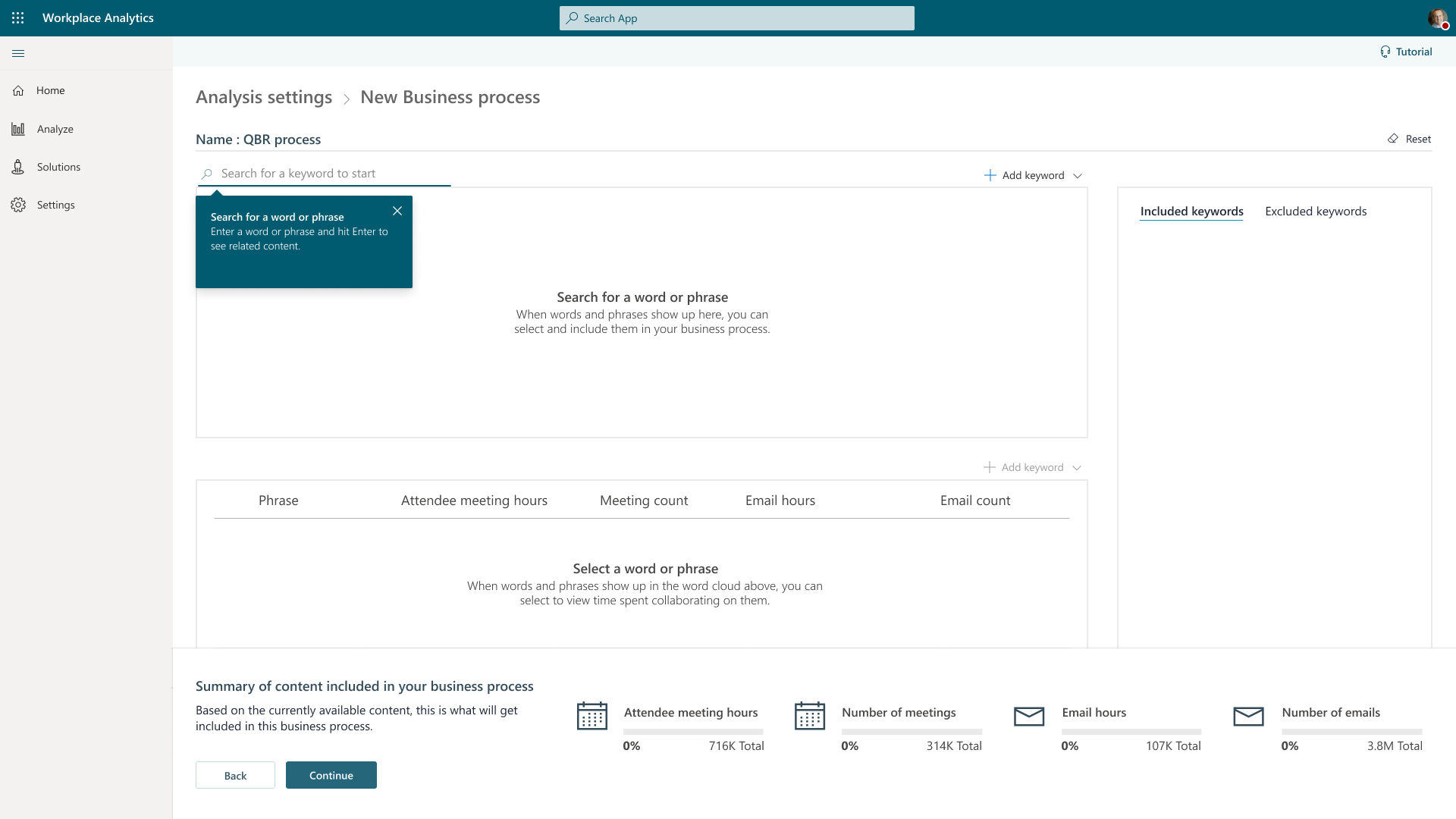Open the search magnifier in the keyword bar

coord(206,174)
